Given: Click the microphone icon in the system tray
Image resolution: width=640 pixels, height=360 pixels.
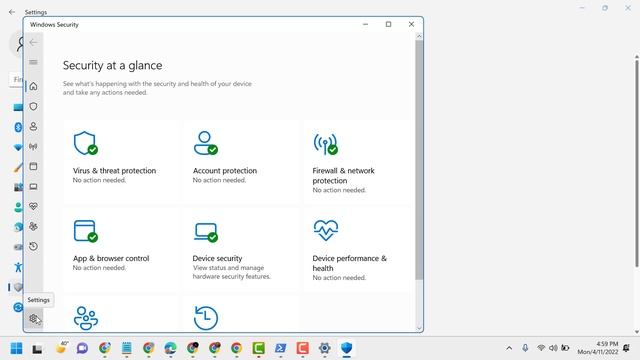Looking at the screenshot, I should point(525,348).
